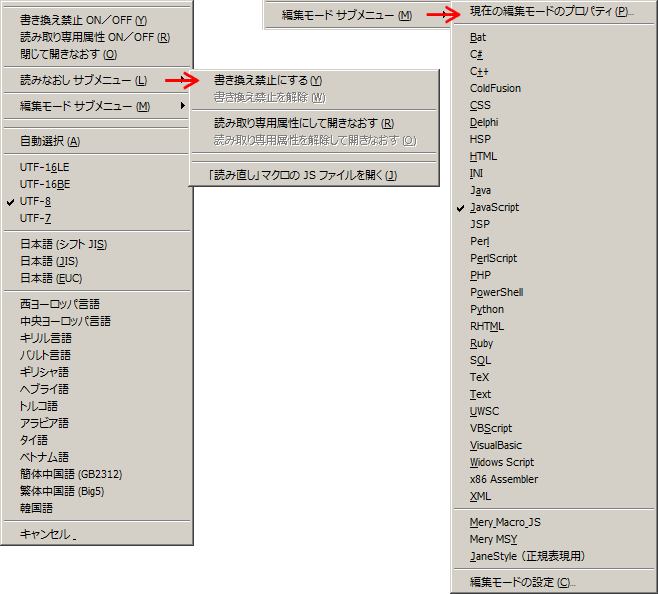Select the checked UTF-8 encoding option
This screenshot has height=594, width=658.
tap(36, 201)
